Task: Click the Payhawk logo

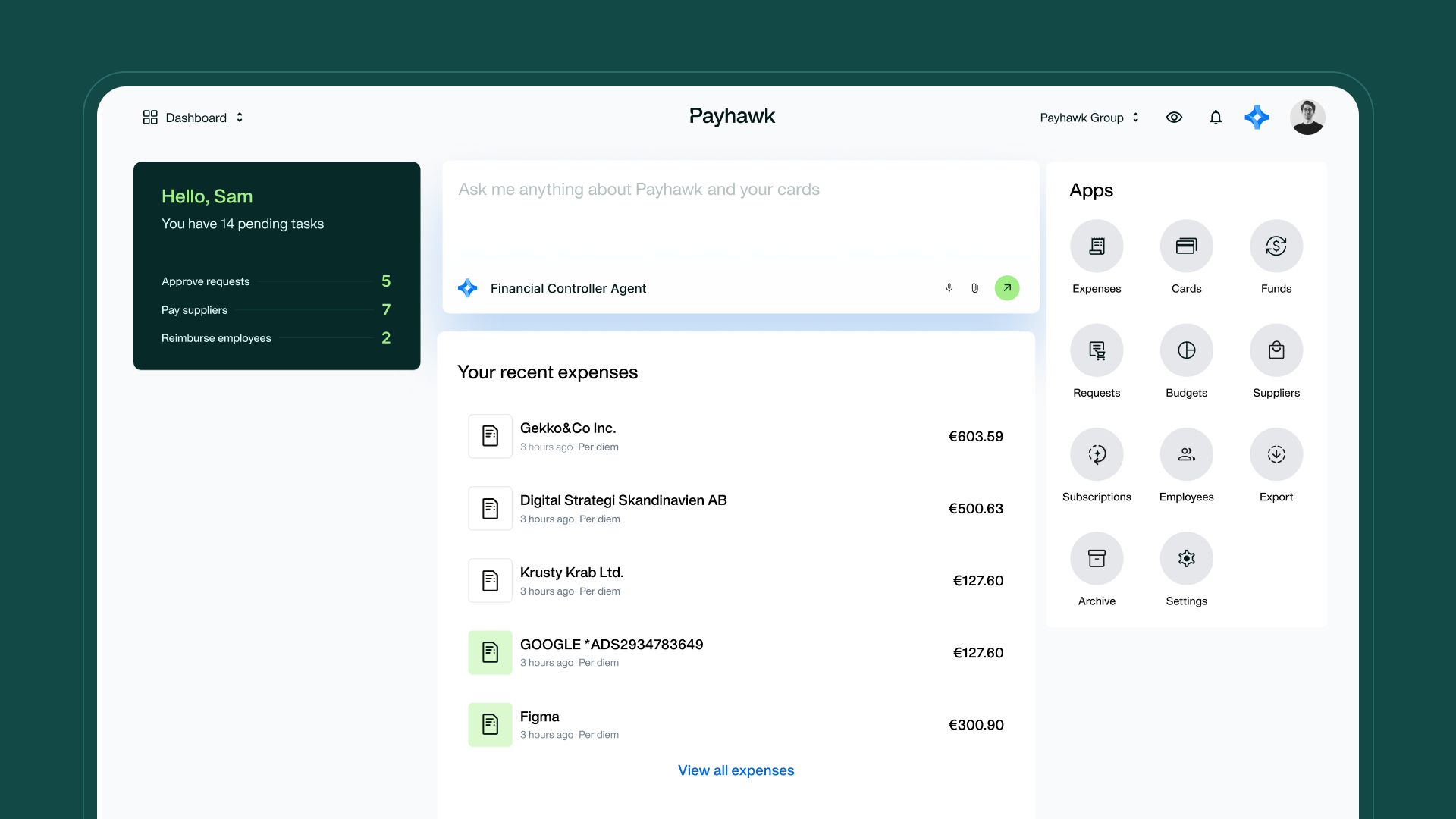Action: pyautogui.click(x=732, y=115)
